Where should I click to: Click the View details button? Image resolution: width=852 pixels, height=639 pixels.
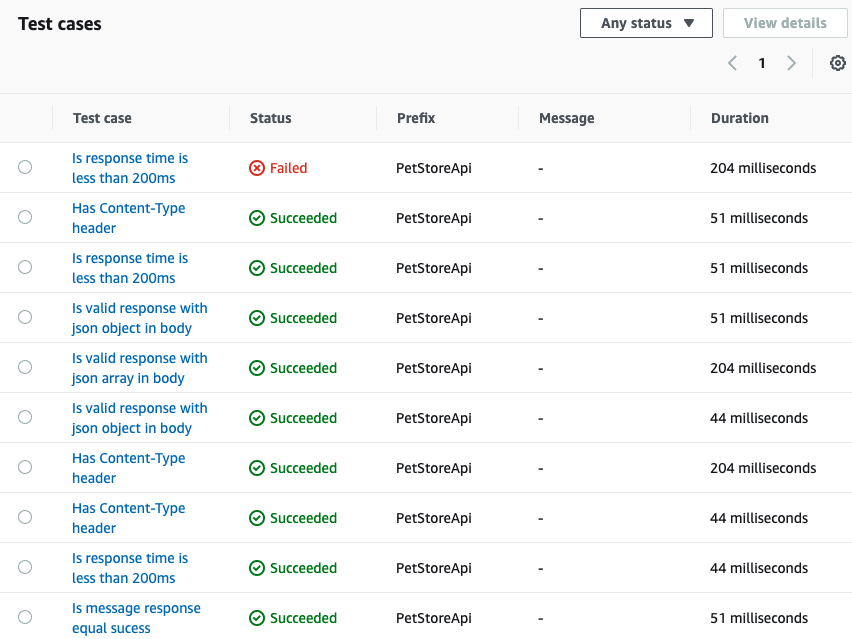click(785, 22)
